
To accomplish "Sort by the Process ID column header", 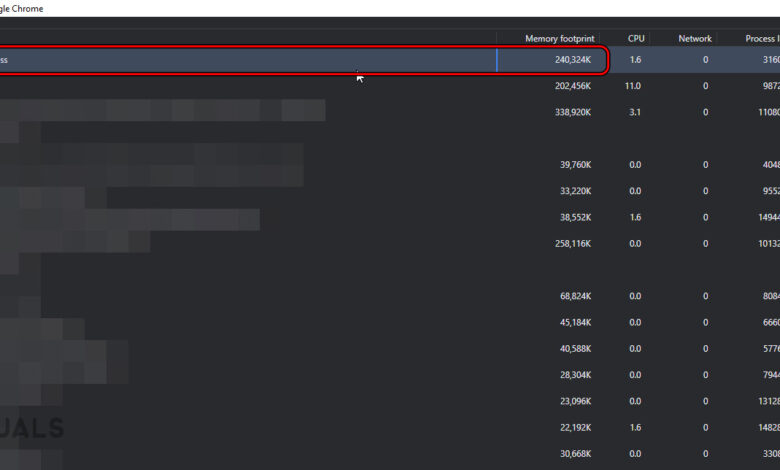I will click(x=759, y=39).
